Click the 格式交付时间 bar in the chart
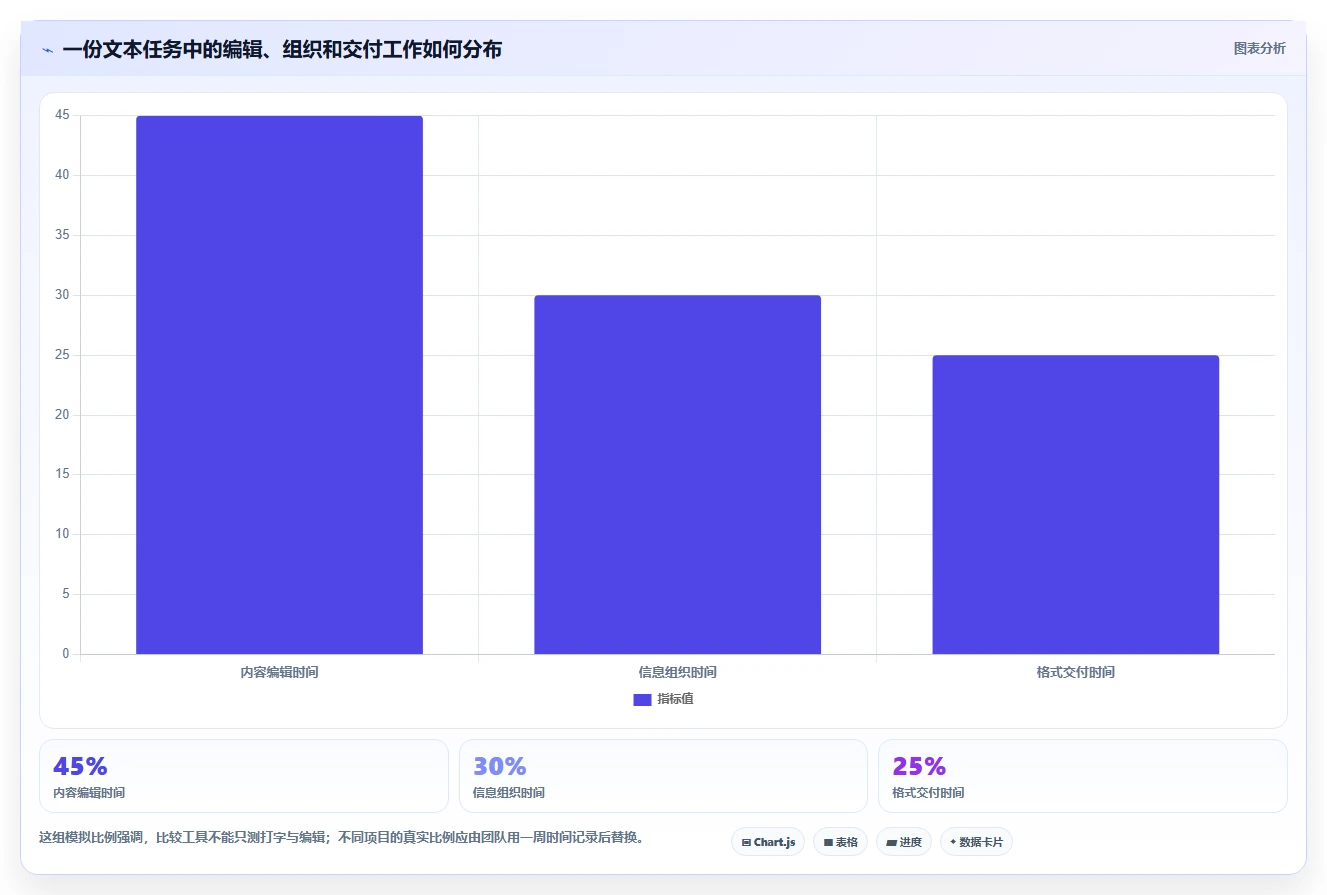Viewport: 1327px width, 895px height. (1075, 505)
